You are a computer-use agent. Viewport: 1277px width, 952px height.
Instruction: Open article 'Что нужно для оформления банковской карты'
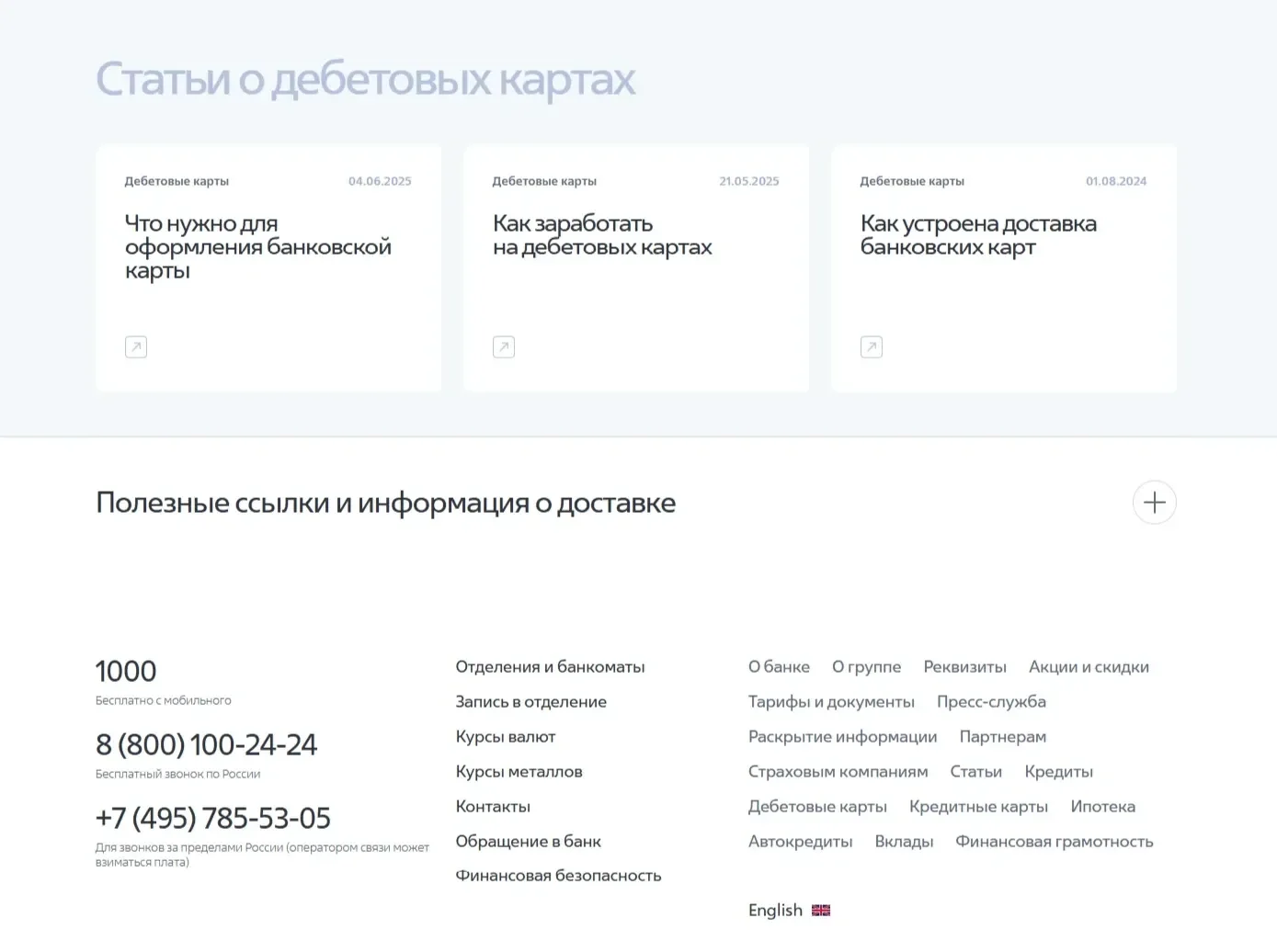(258, 247)
